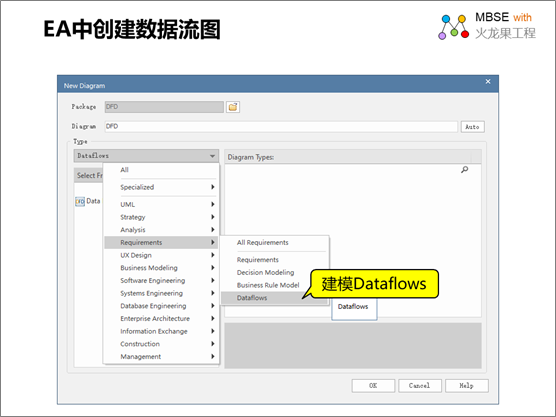The image size is (556, 417).
Task: Click the Cancel button
Action: pos(420,385)
